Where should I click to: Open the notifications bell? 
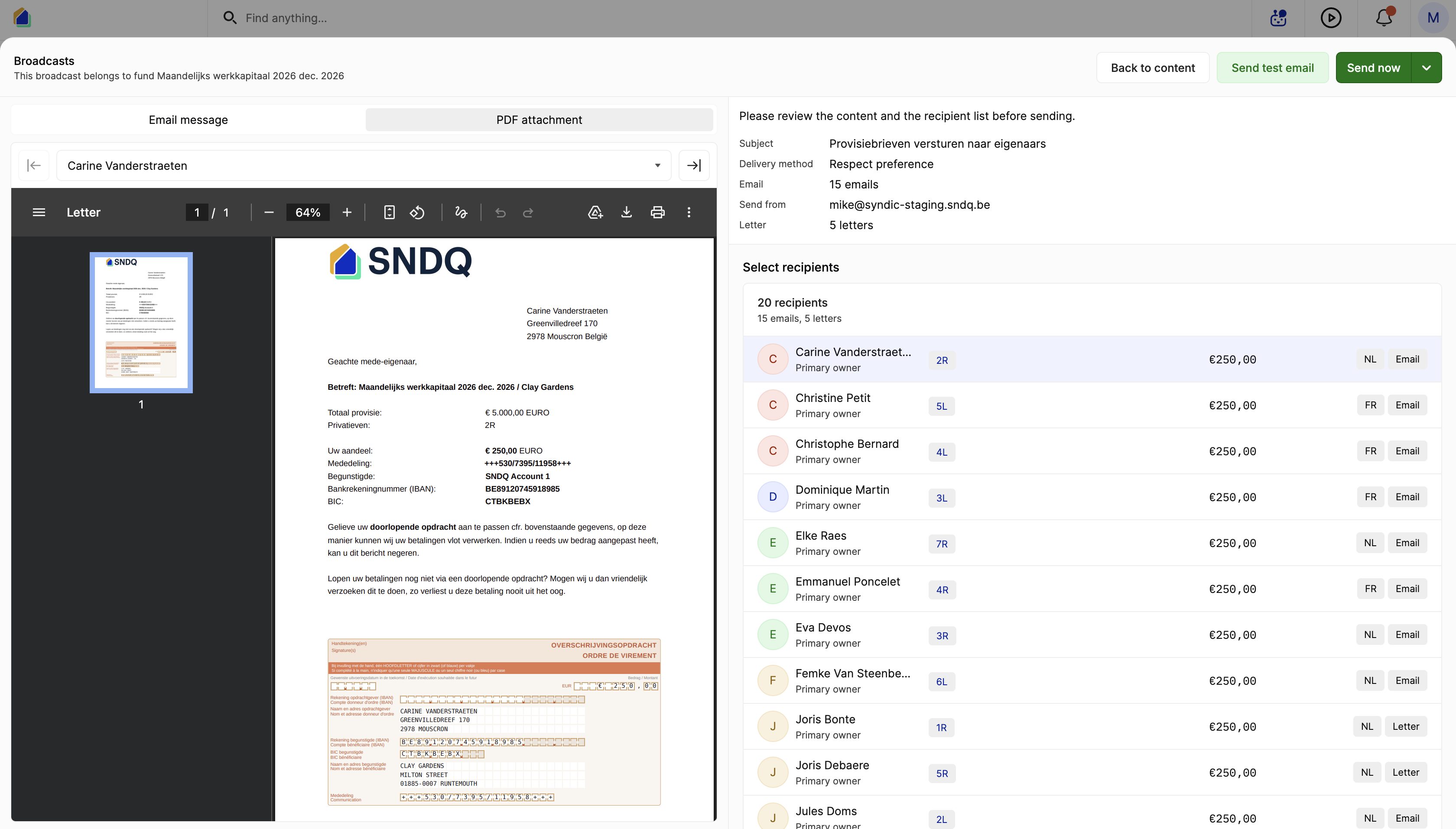click(1384, 18)
